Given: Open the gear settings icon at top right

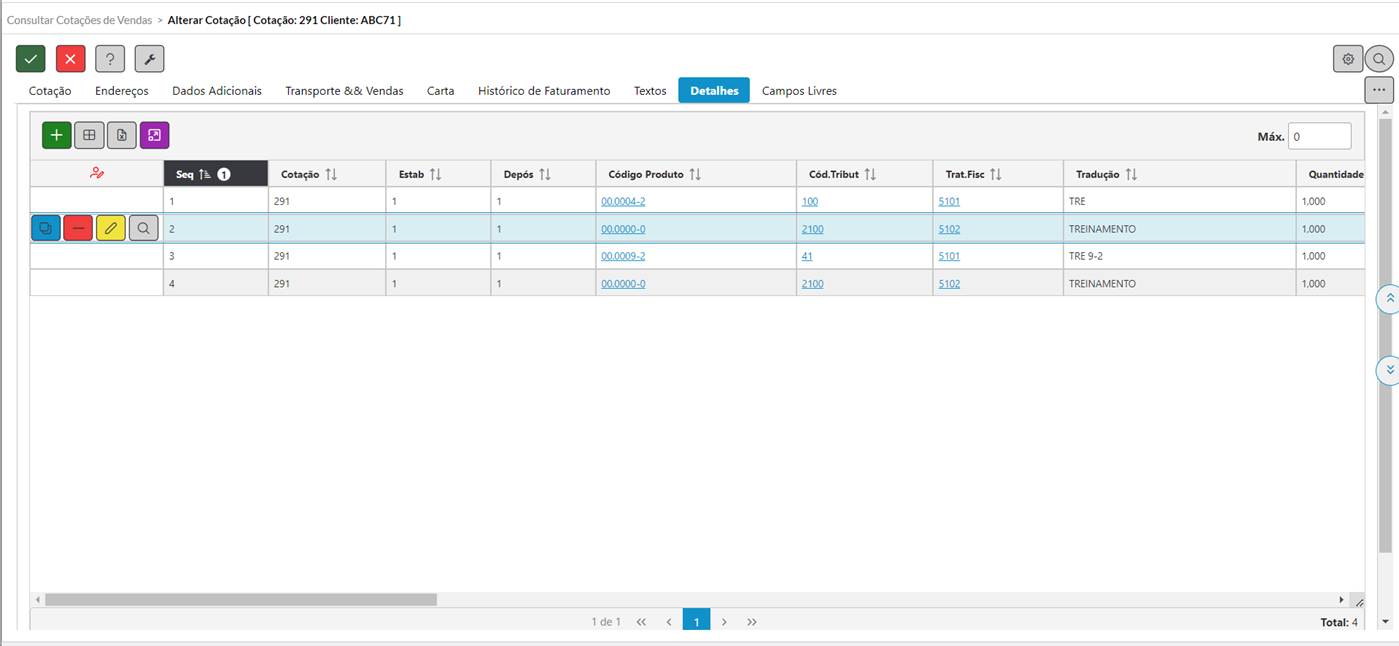Looking at the screenshot, I should tap(1347, 59).
